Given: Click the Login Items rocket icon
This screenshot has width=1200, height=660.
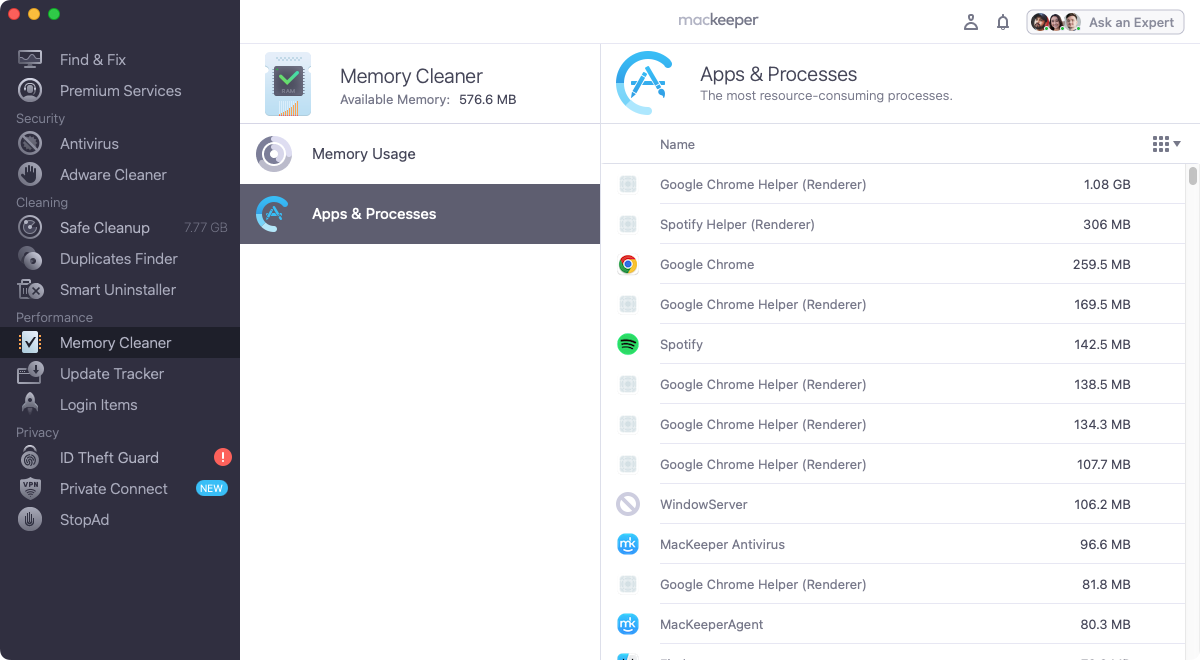Looking at the screenshot, I should pos(30,404).
